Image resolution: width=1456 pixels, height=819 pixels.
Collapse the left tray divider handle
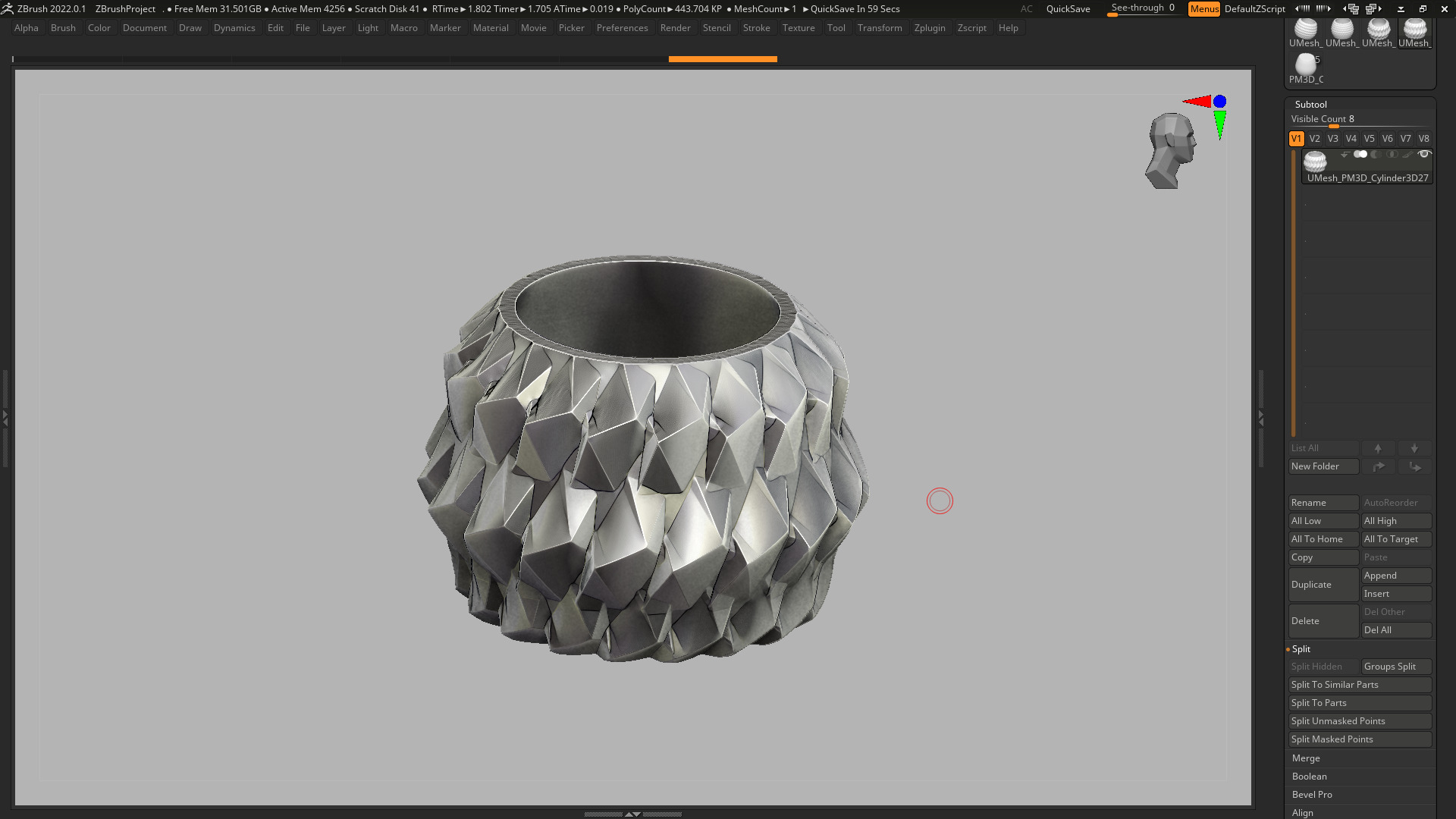5,417
